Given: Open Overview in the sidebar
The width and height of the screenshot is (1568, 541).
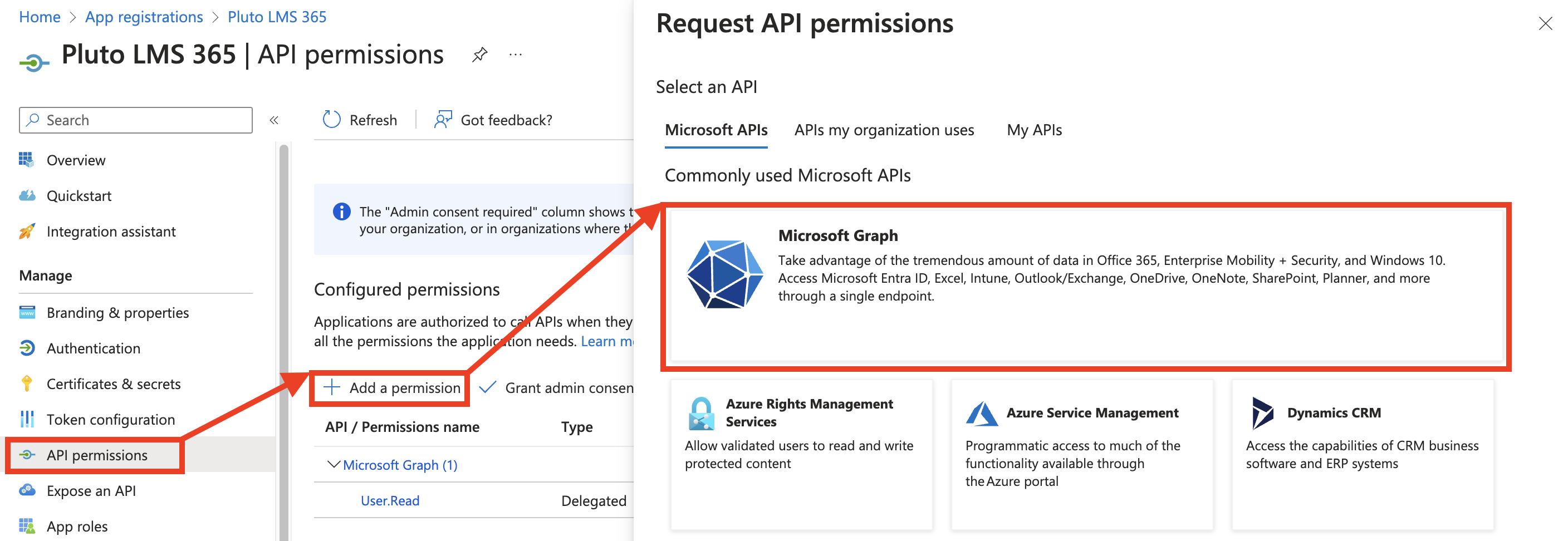Looking at the screenshot, I should coord(76,160).
